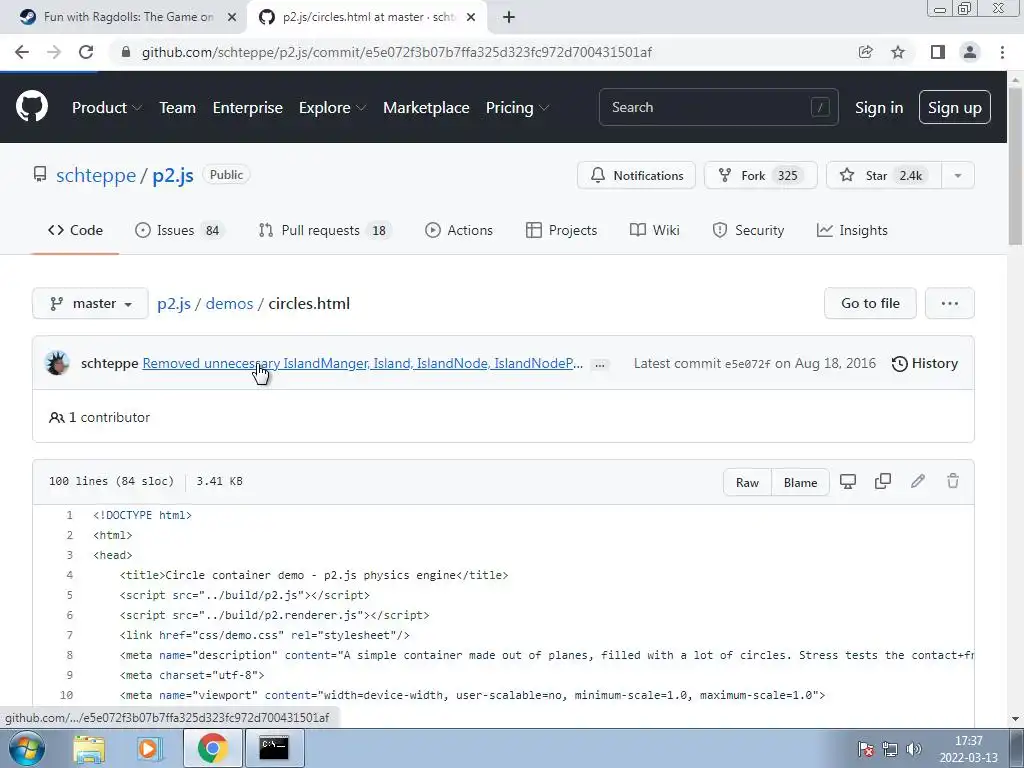Delete this file trash icon
This screenshot has height=768, width=1024.
[953, 482]
